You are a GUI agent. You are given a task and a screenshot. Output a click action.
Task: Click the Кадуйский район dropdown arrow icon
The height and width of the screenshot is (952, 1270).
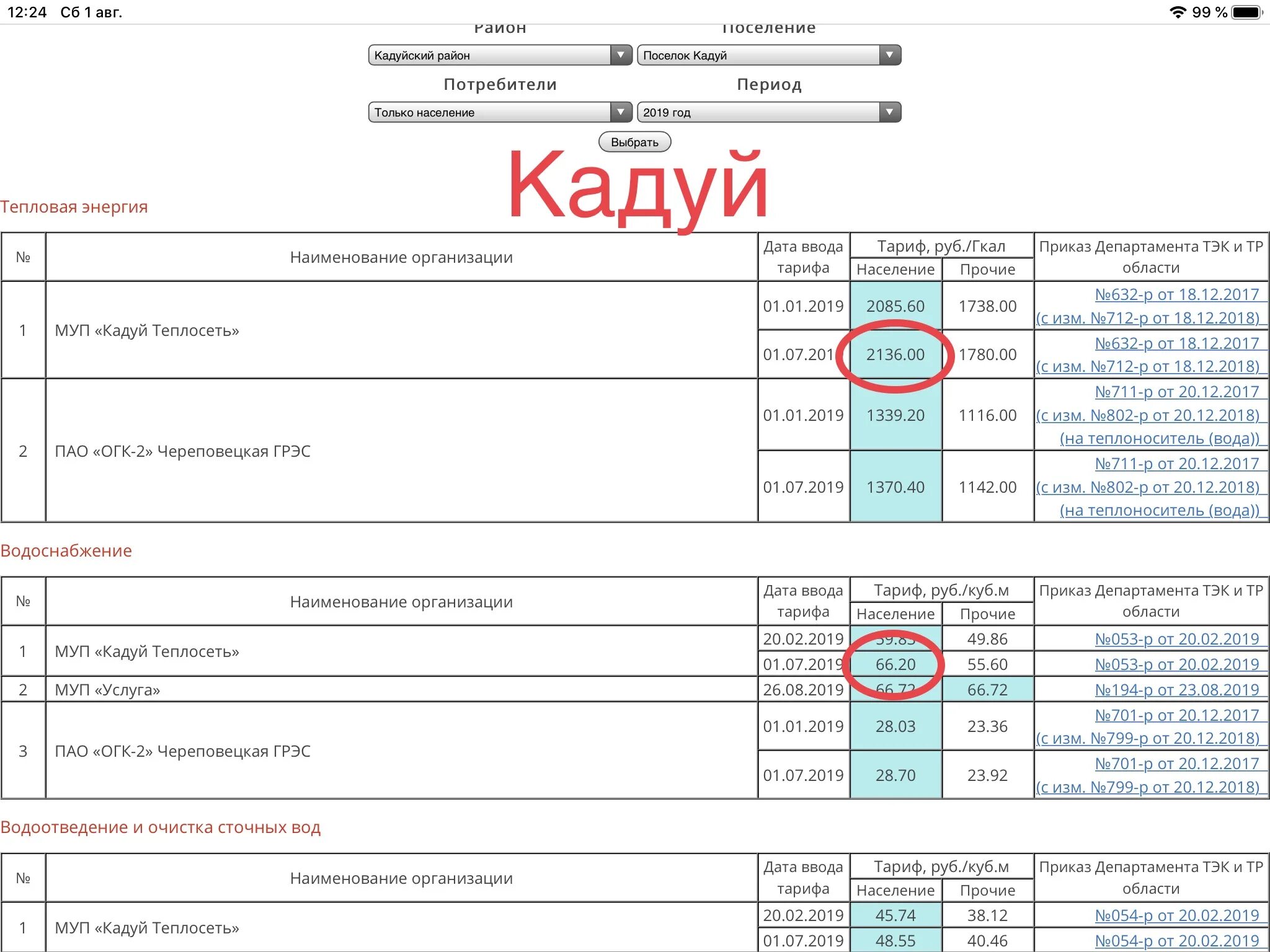[620, 55]
